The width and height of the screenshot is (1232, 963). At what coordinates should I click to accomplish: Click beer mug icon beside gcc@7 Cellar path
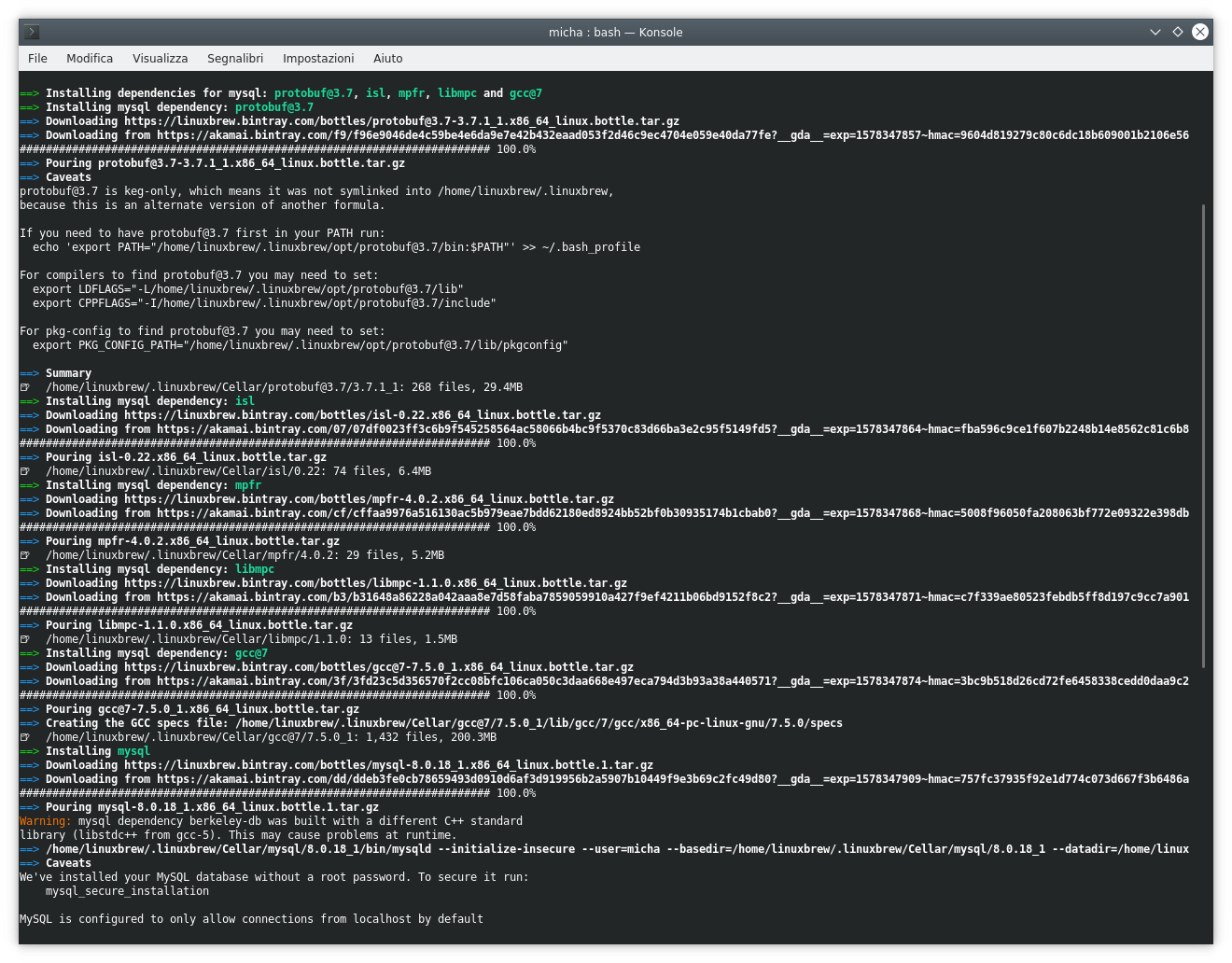pyautogui.click(x=25, y=737)
